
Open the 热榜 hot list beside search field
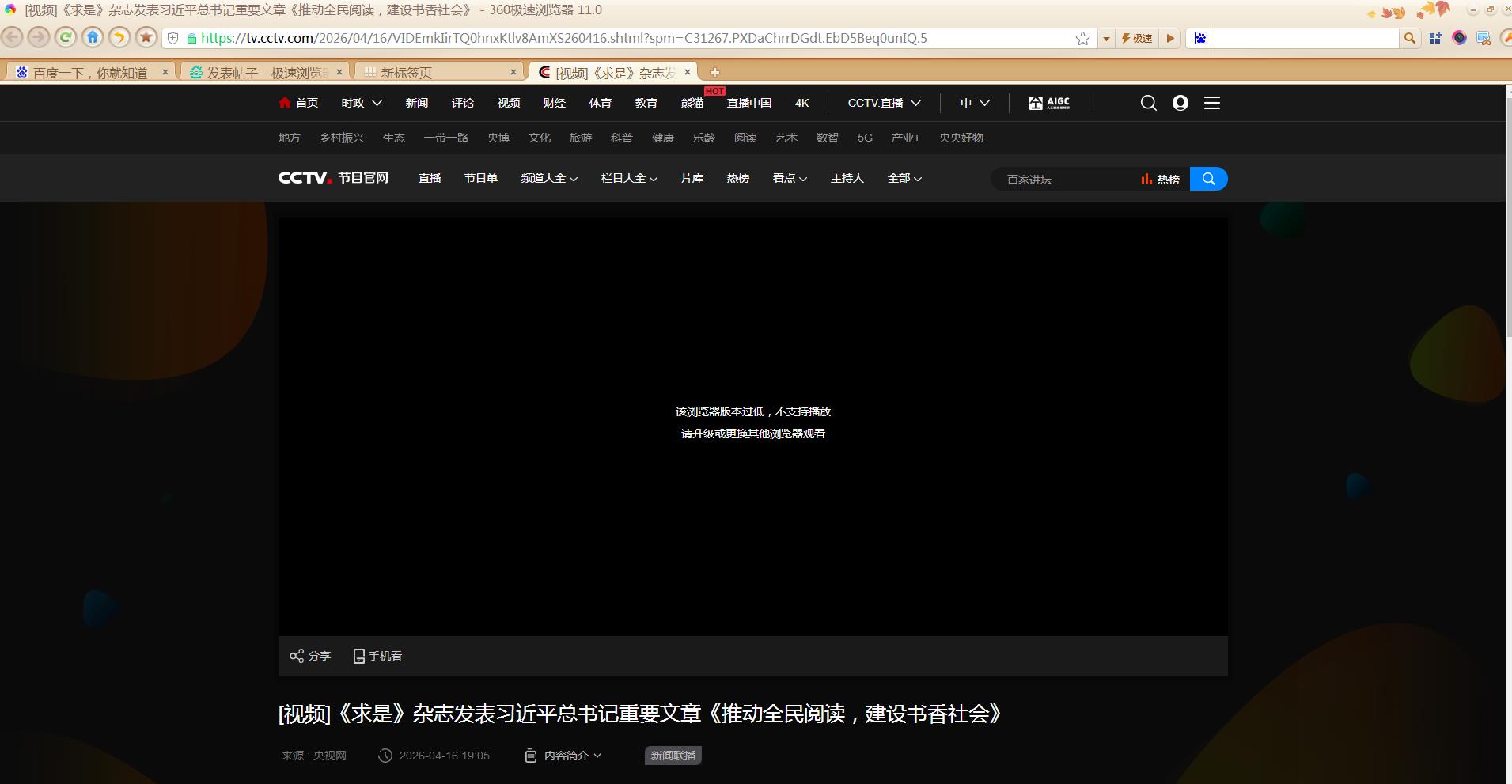coord(1161,180)
